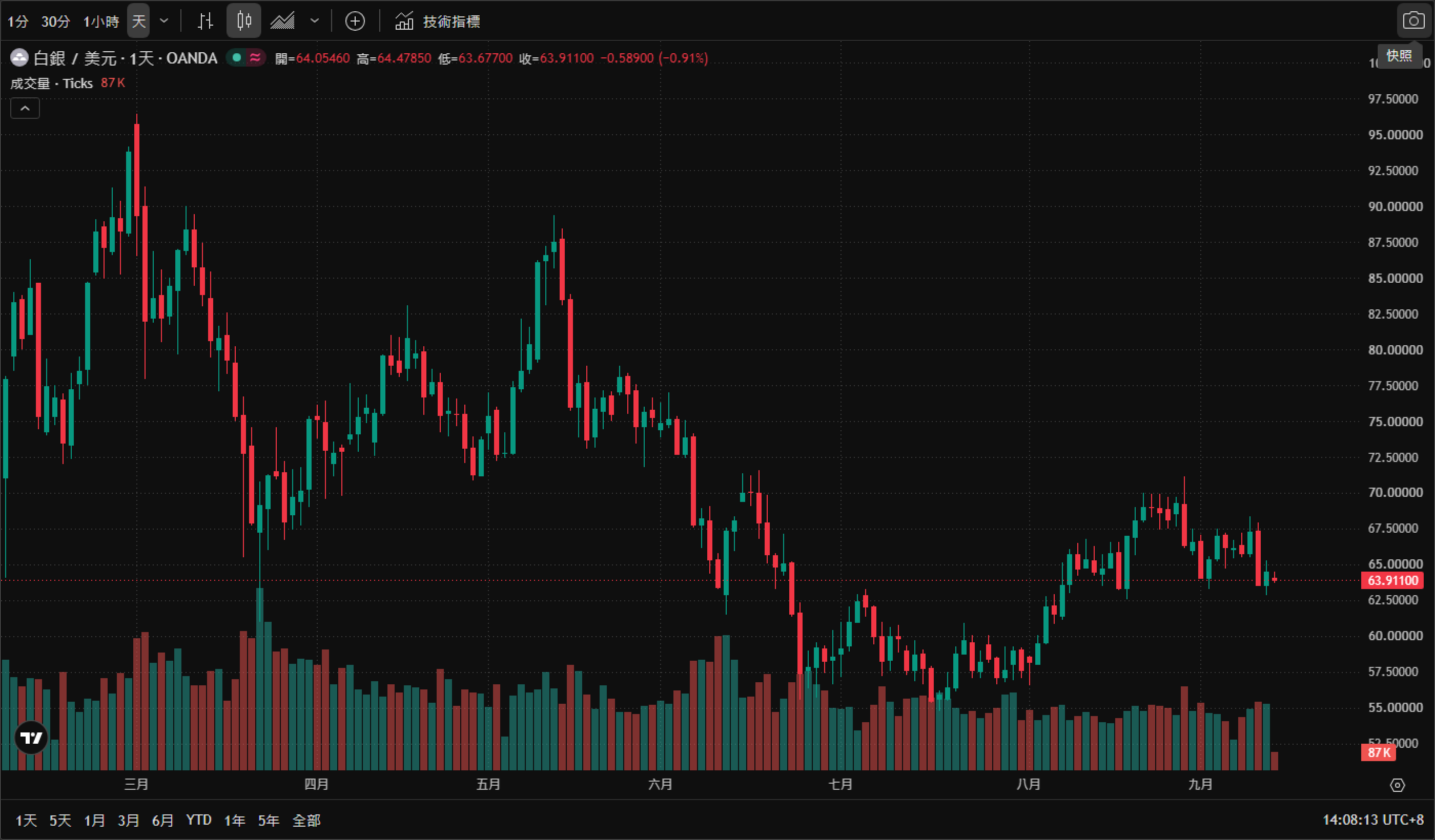The height and width of the screenshot is (840, 1435).
Task: Set range to 6月
Action: pos(162,820)
